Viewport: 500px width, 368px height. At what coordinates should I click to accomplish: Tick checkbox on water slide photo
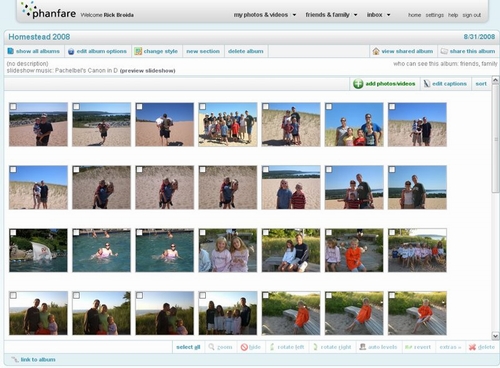(x=13, y=232)
